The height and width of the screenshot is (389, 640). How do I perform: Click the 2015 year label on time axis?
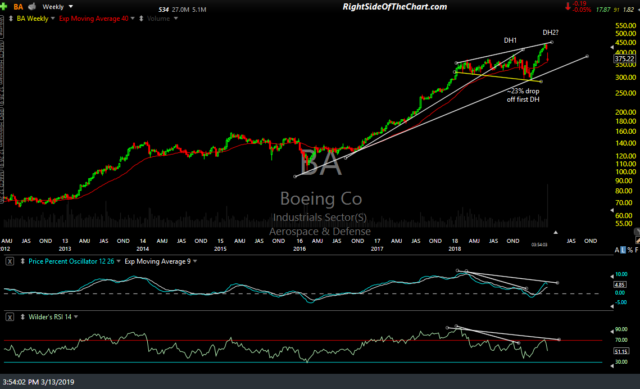click(220, 249)
